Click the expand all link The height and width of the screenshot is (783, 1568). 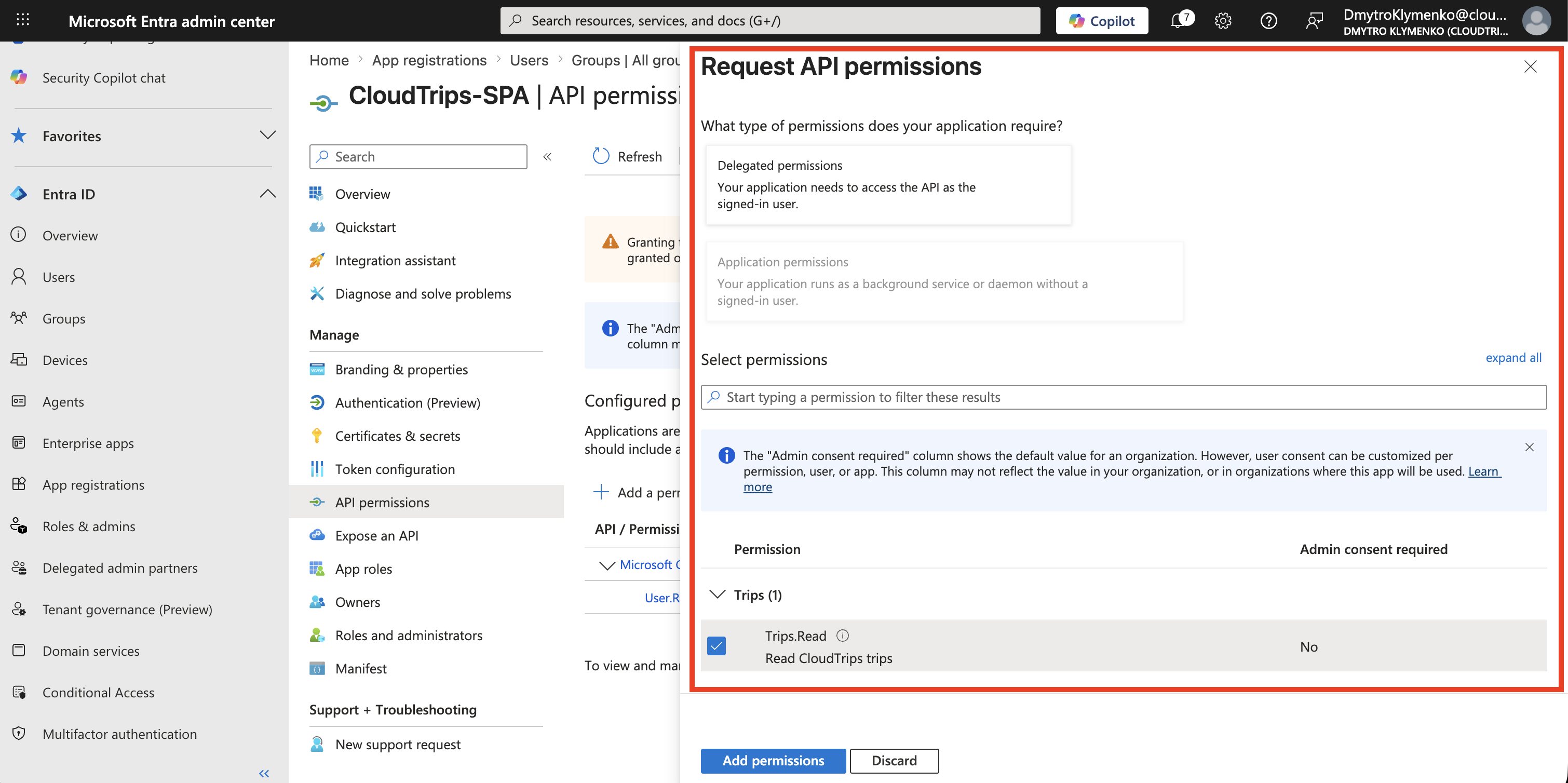1513,357
